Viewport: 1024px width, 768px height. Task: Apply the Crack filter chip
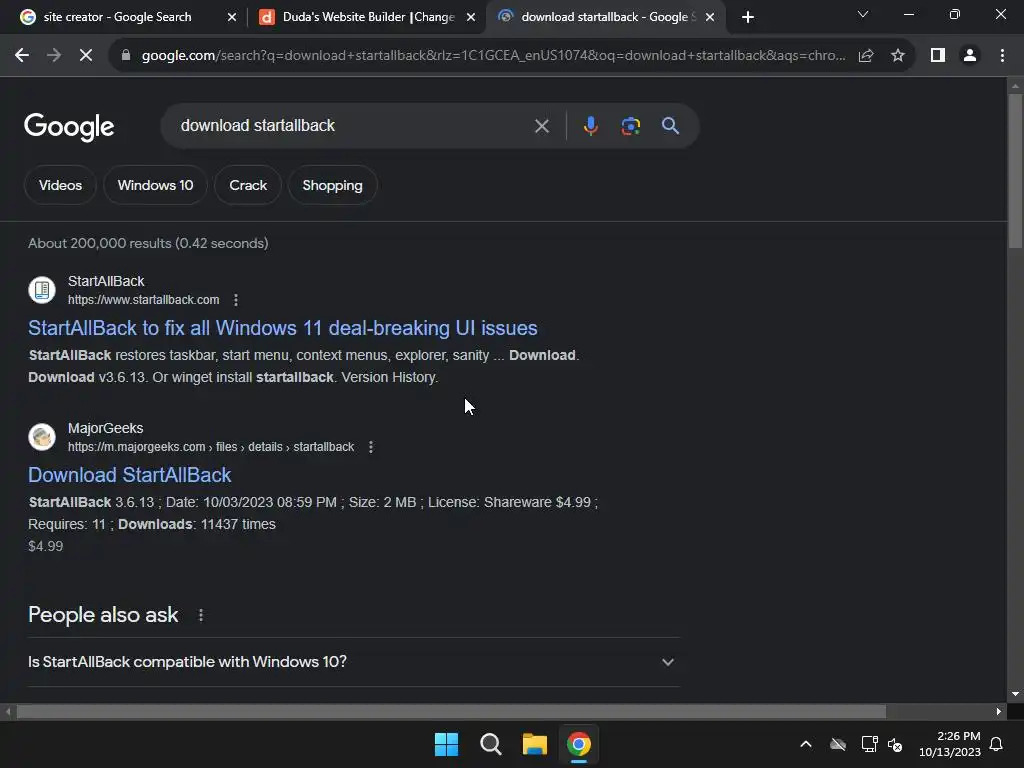pyautogui.click(x=248, y=185)
